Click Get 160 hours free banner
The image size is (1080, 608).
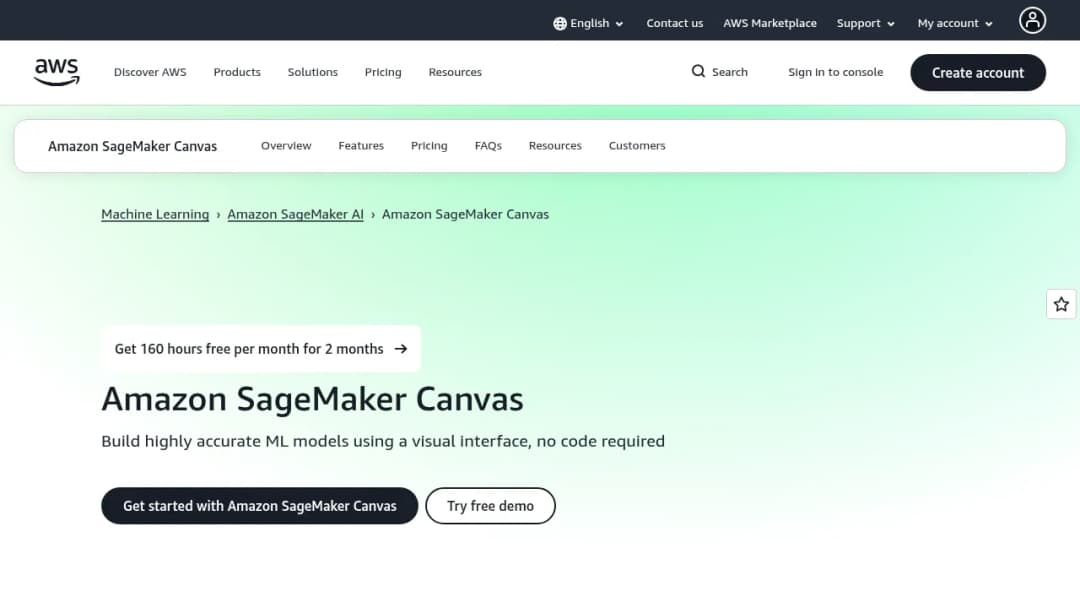coord(261,348)
